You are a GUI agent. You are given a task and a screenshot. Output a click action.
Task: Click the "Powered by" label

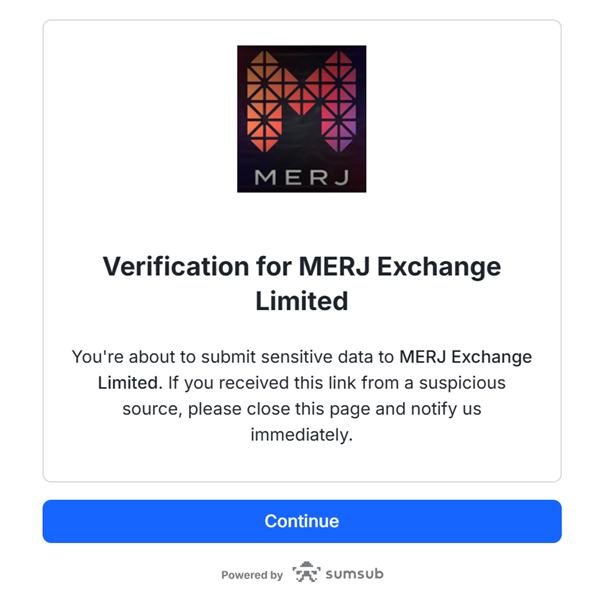[x=252, y=575]
